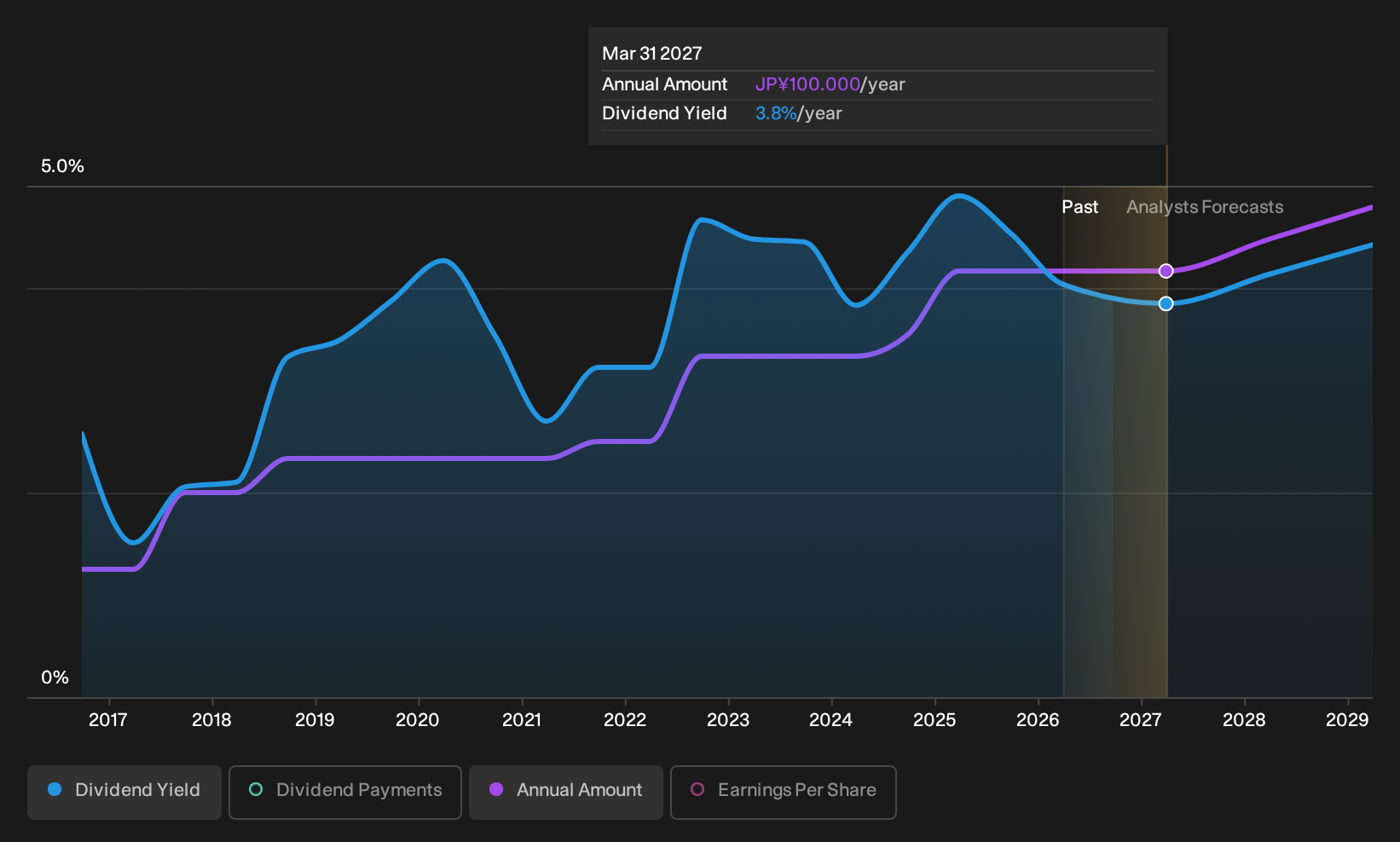
Task: Click the 2017 x-axis label
Action: pos(108,720)
